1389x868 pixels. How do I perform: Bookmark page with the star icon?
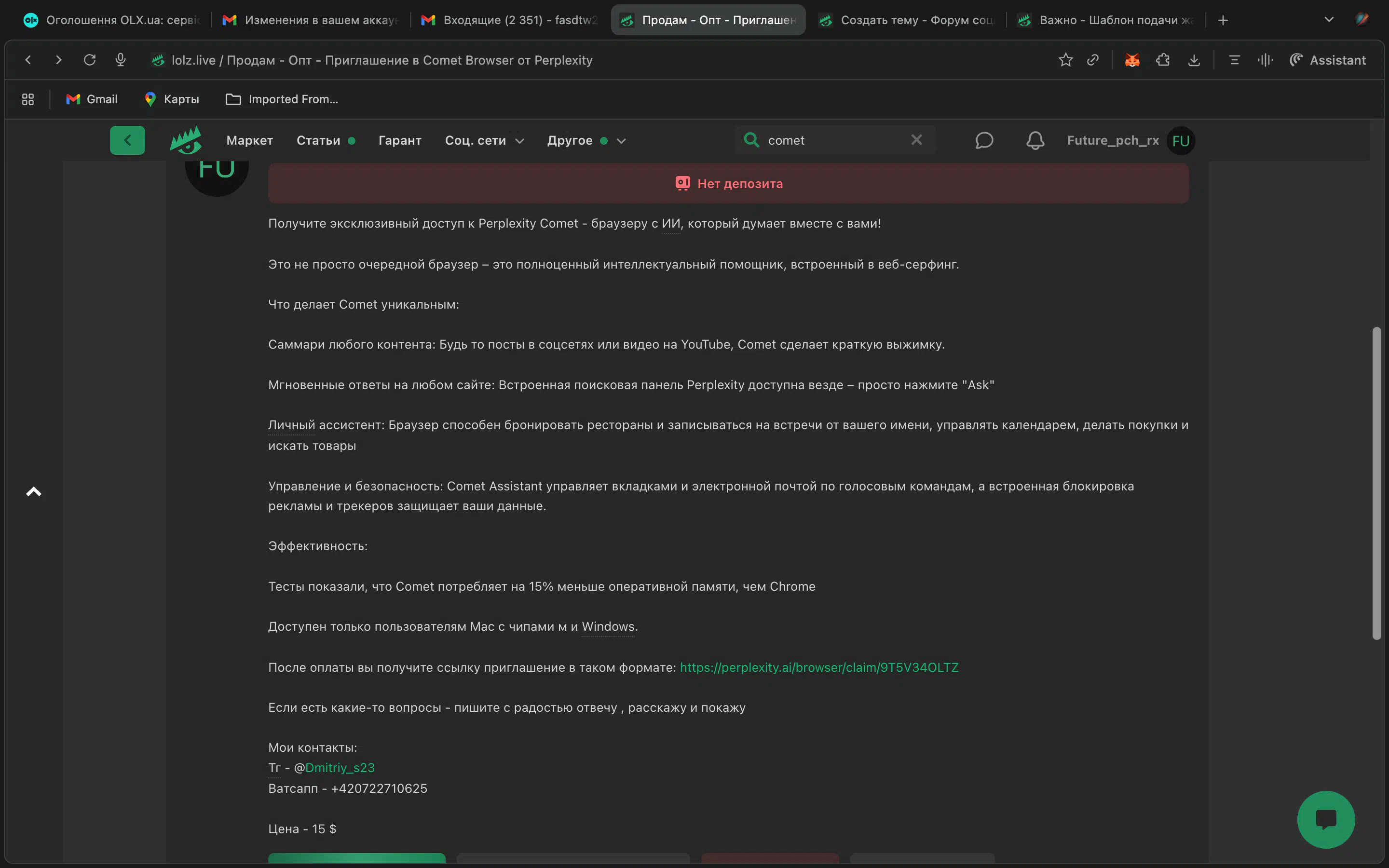[1065, 60]
